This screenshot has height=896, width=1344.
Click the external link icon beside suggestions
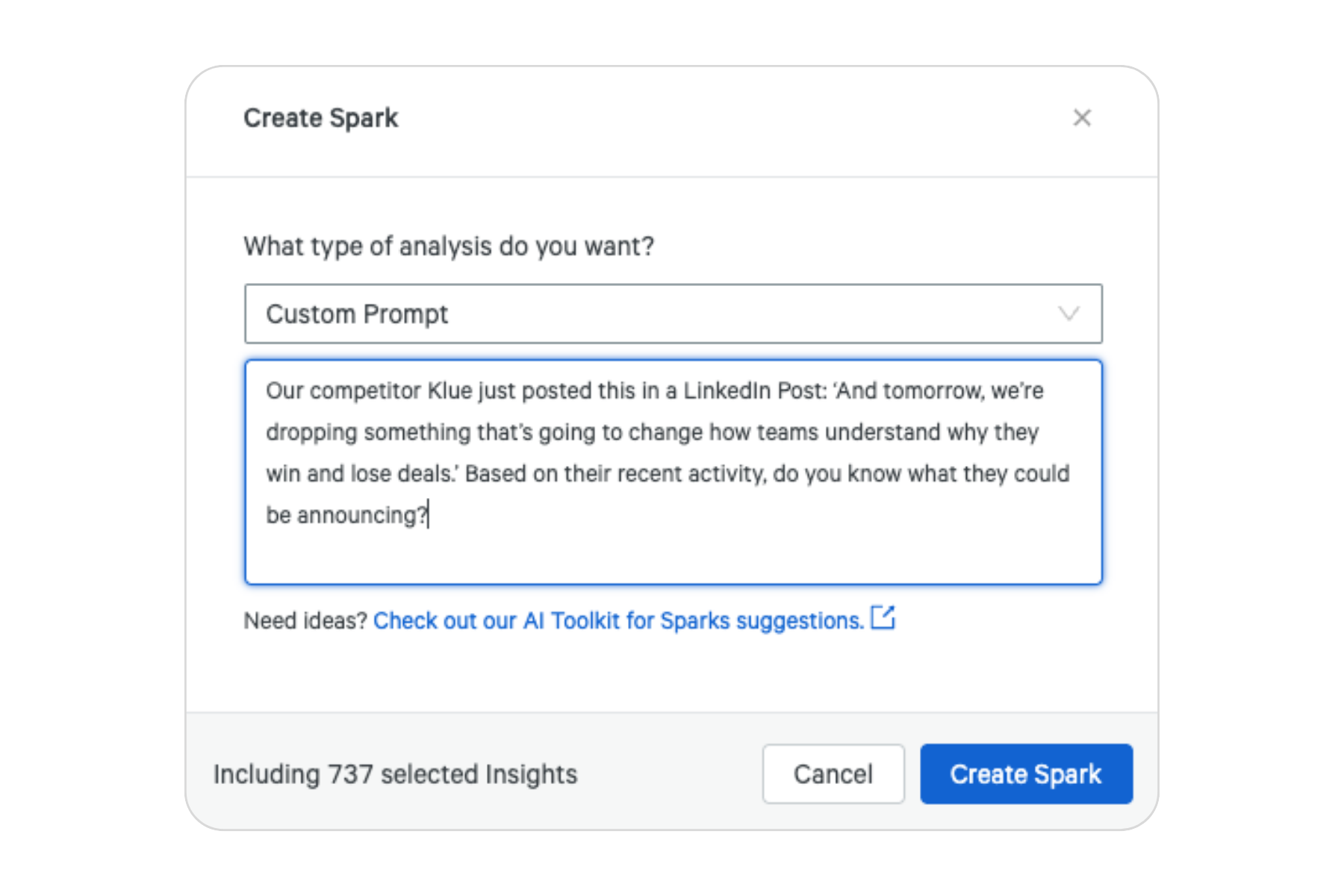(883, 618)
